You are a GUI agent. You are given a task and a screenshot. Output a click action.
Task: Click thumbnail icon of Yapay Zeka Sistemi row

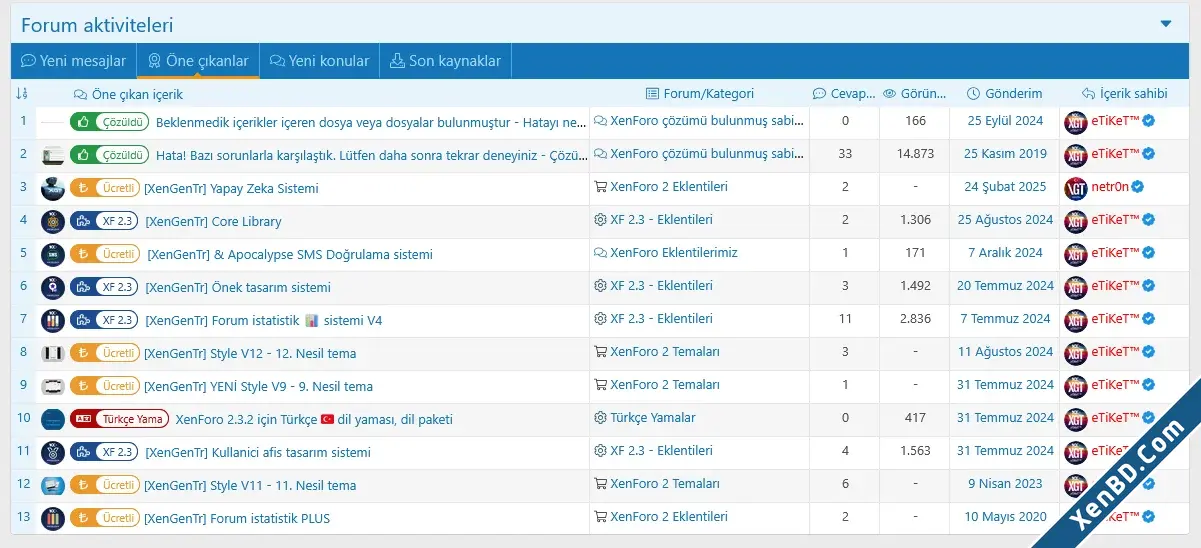click(53, 188)
